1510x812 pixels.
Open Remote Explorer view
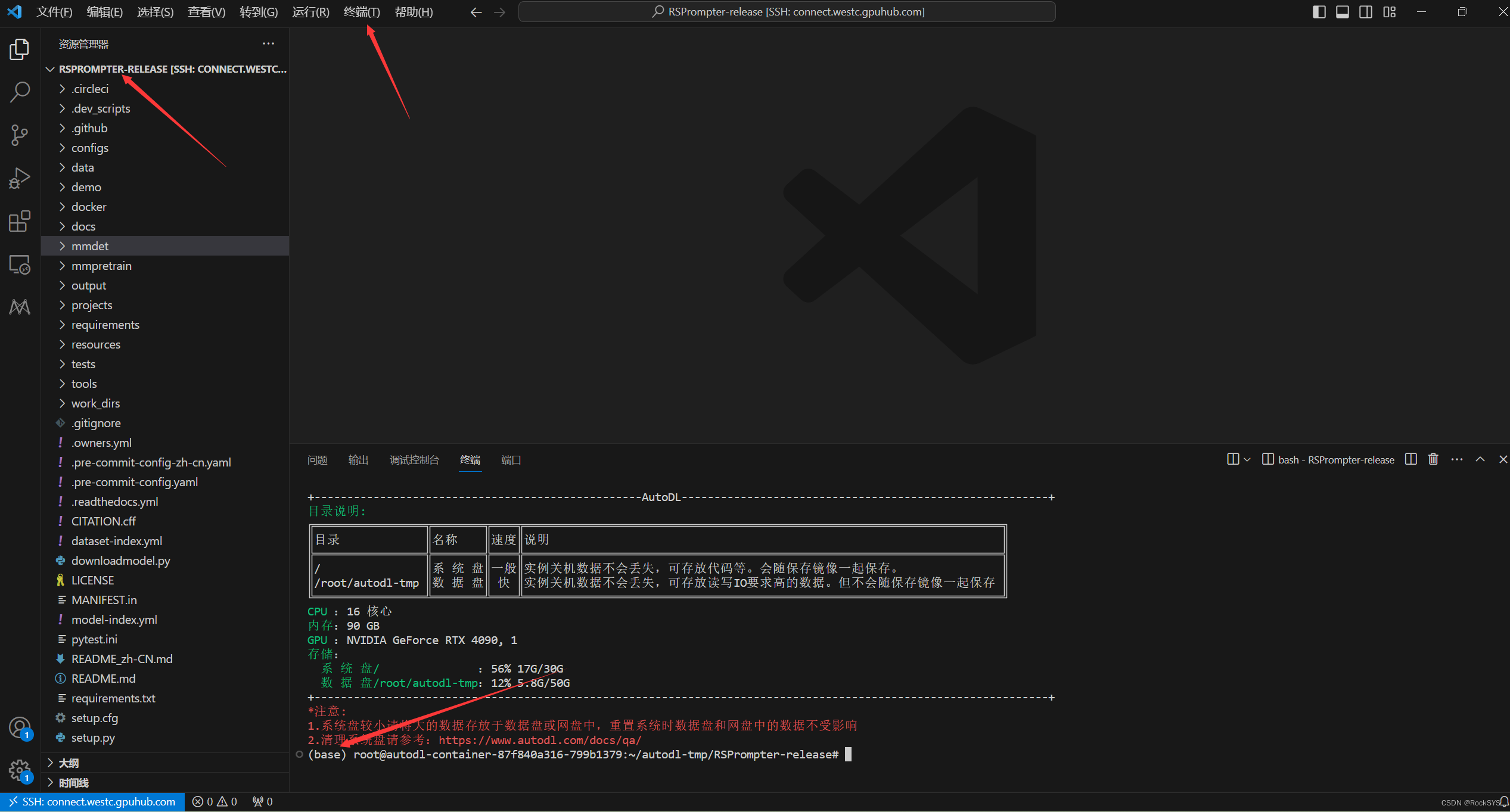coord(20,265)
